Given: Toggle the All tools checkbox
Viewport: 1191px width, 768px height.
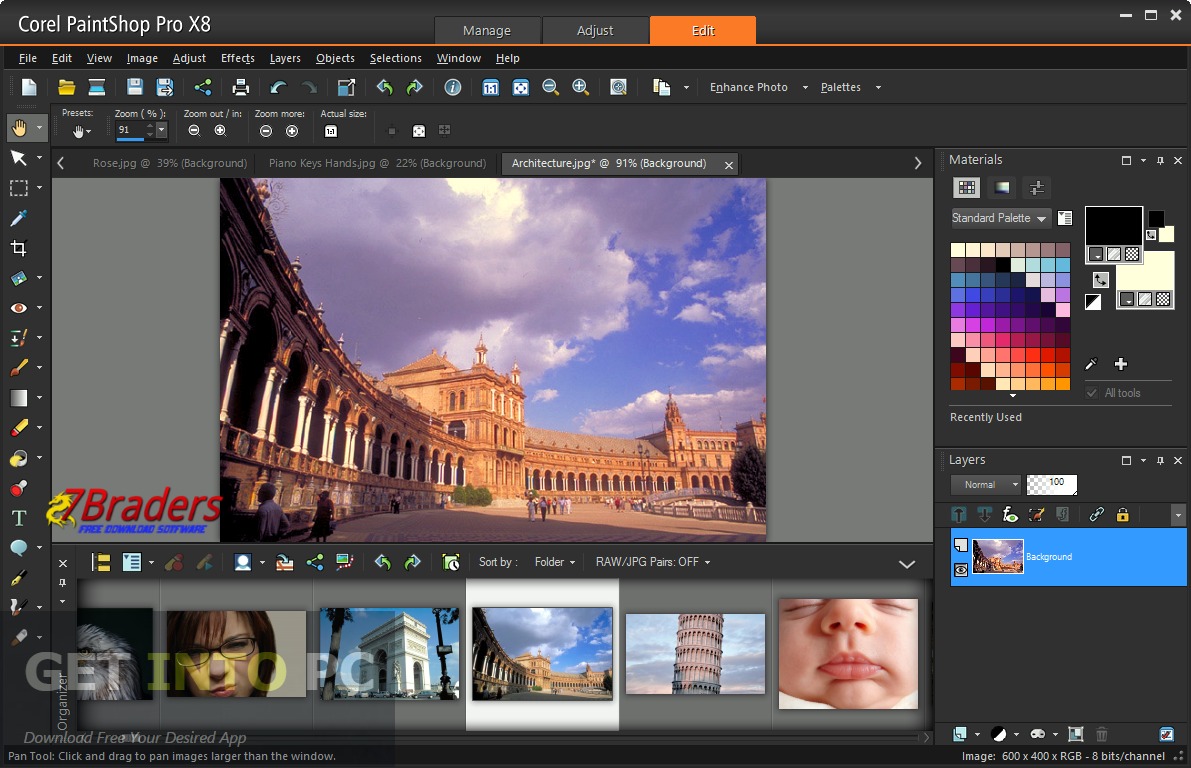Looking at the screenshot, I should click(1091, 393).
